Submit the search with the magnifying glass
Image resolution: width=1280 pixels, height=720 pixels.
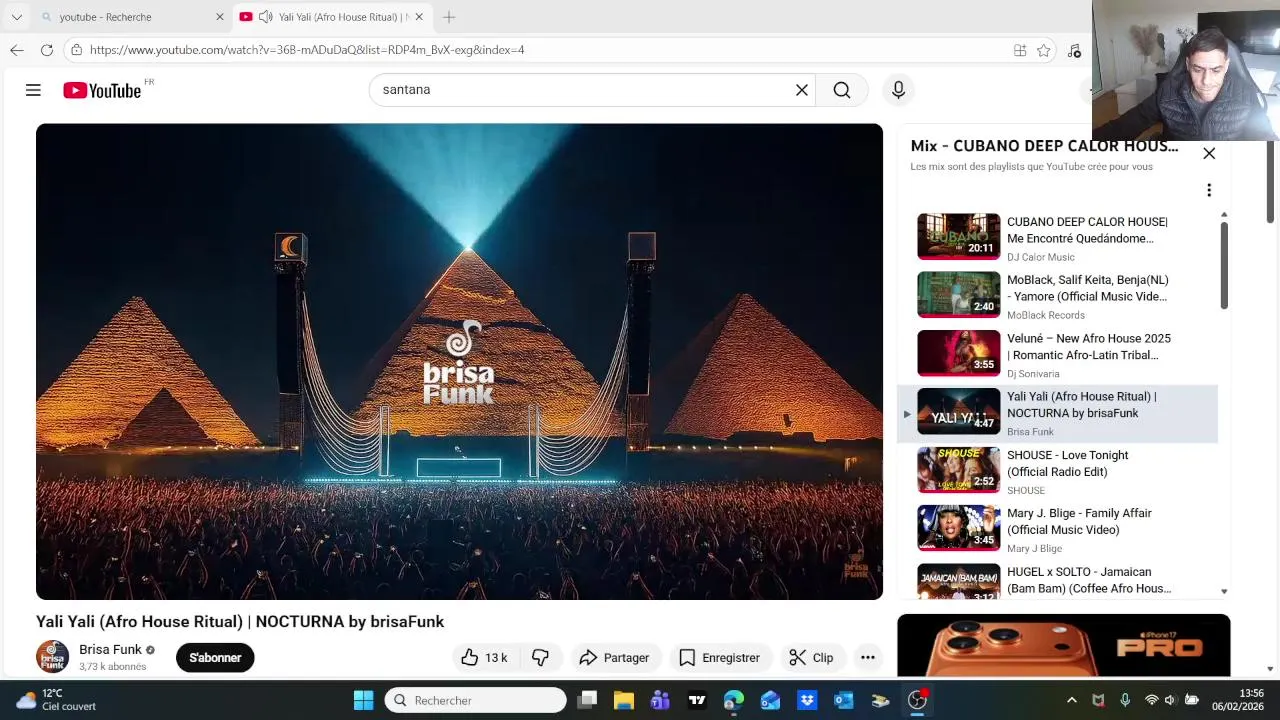tap(842, 90)
